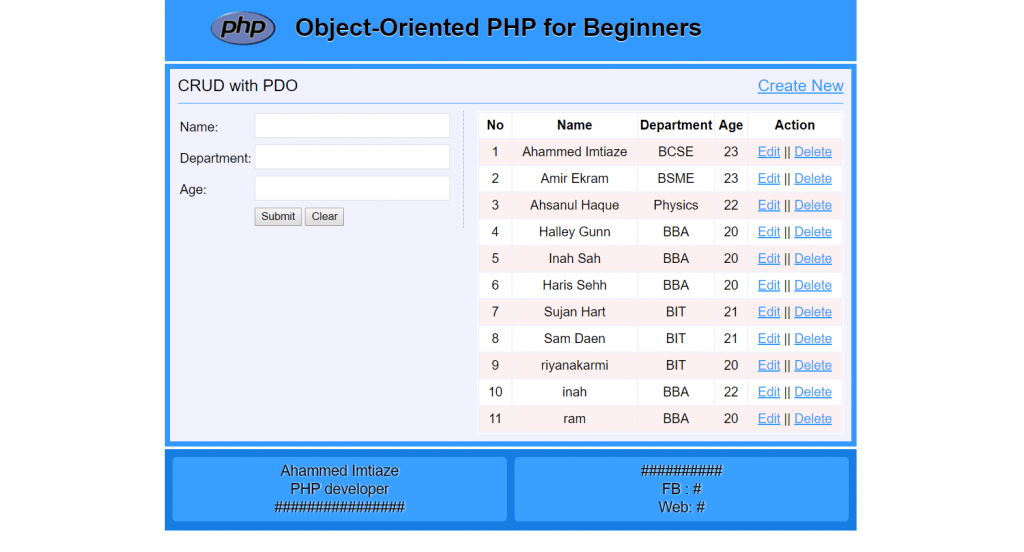Viewport: 1024px width, 552px height.
Task: Focus the Age input field
Action: (352, 188)
